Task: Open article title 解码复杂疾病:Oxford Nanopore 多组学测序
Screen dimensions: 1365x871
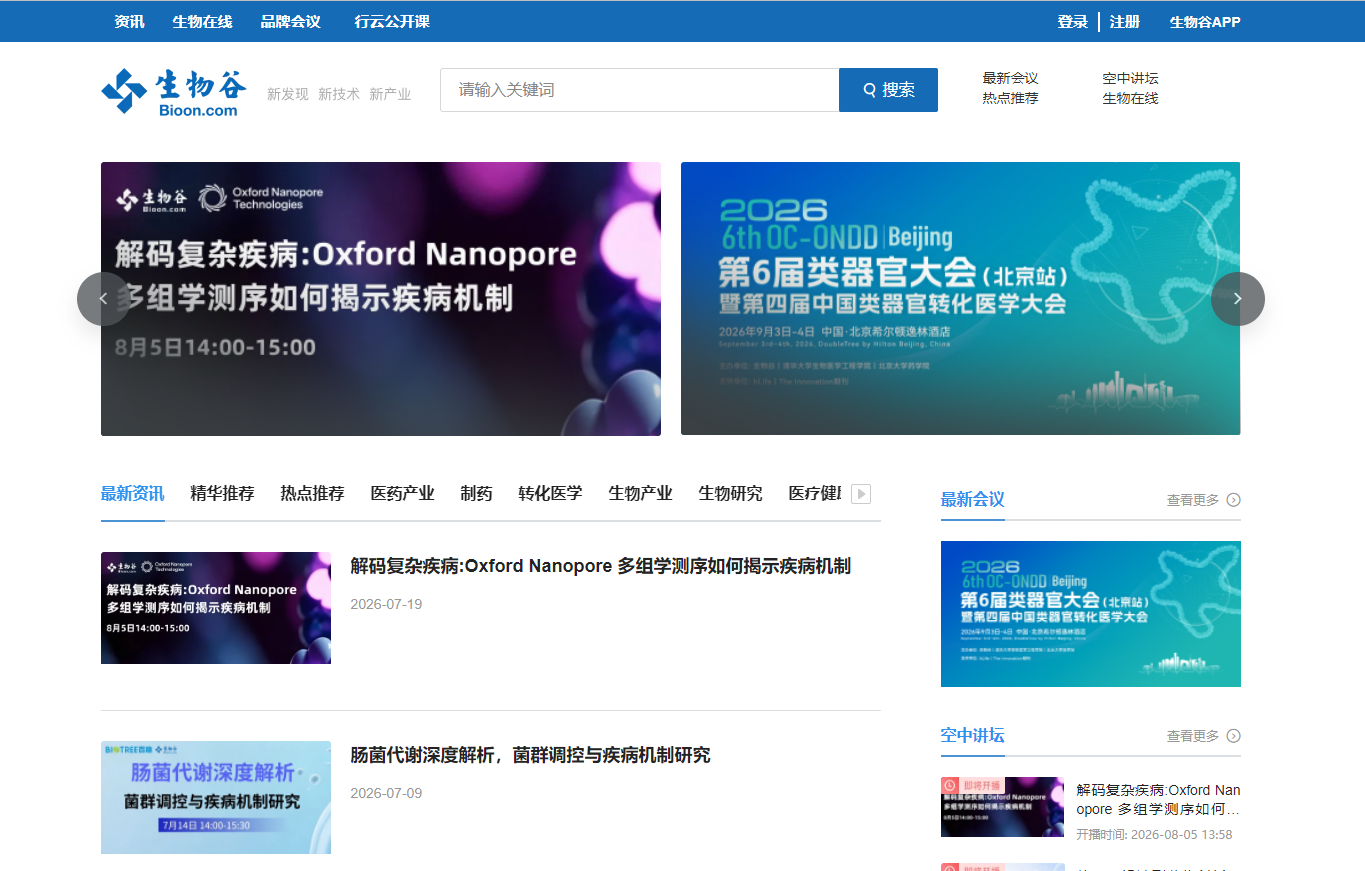Action: (x=600, y=566)
